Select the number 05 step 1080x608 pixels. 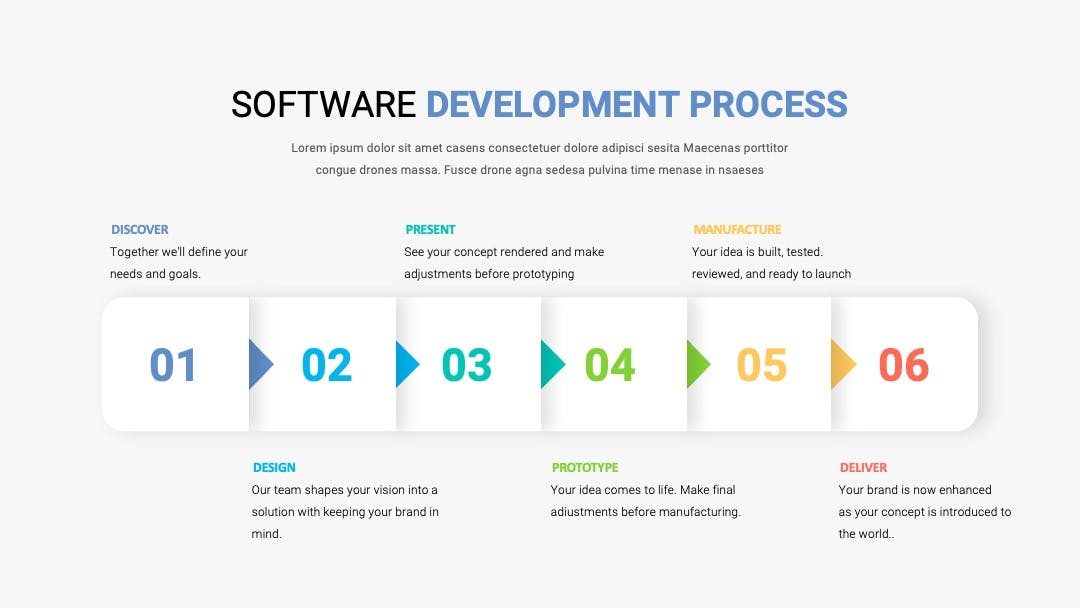point(761,365)
